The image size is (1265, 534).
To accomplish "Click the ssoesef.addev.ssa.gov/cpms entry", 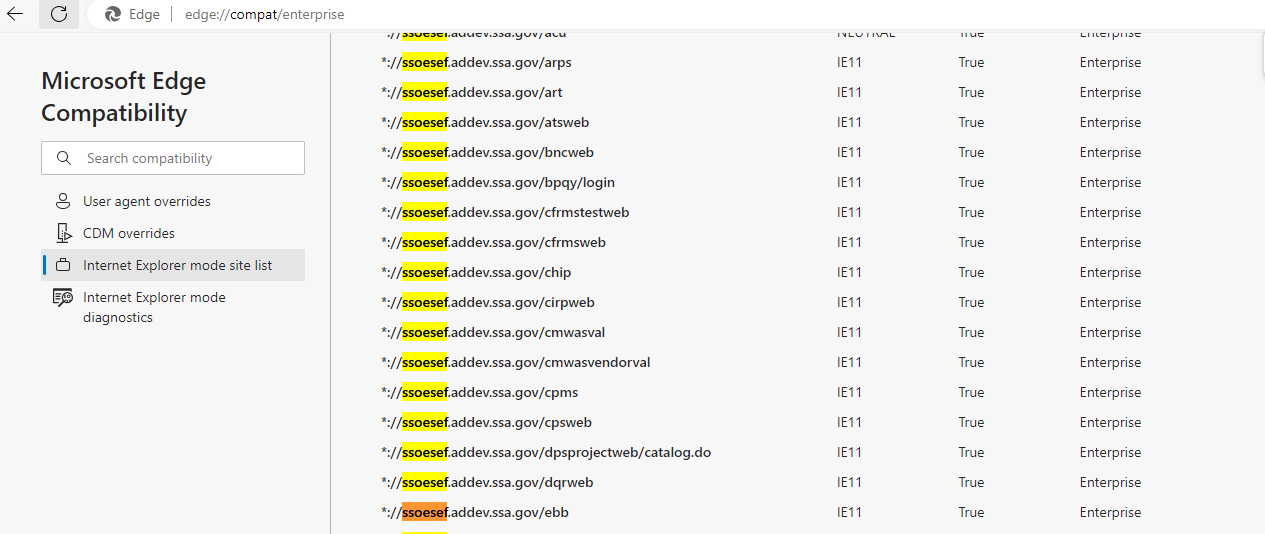I will pyautogui.click(x=479, y=392).
